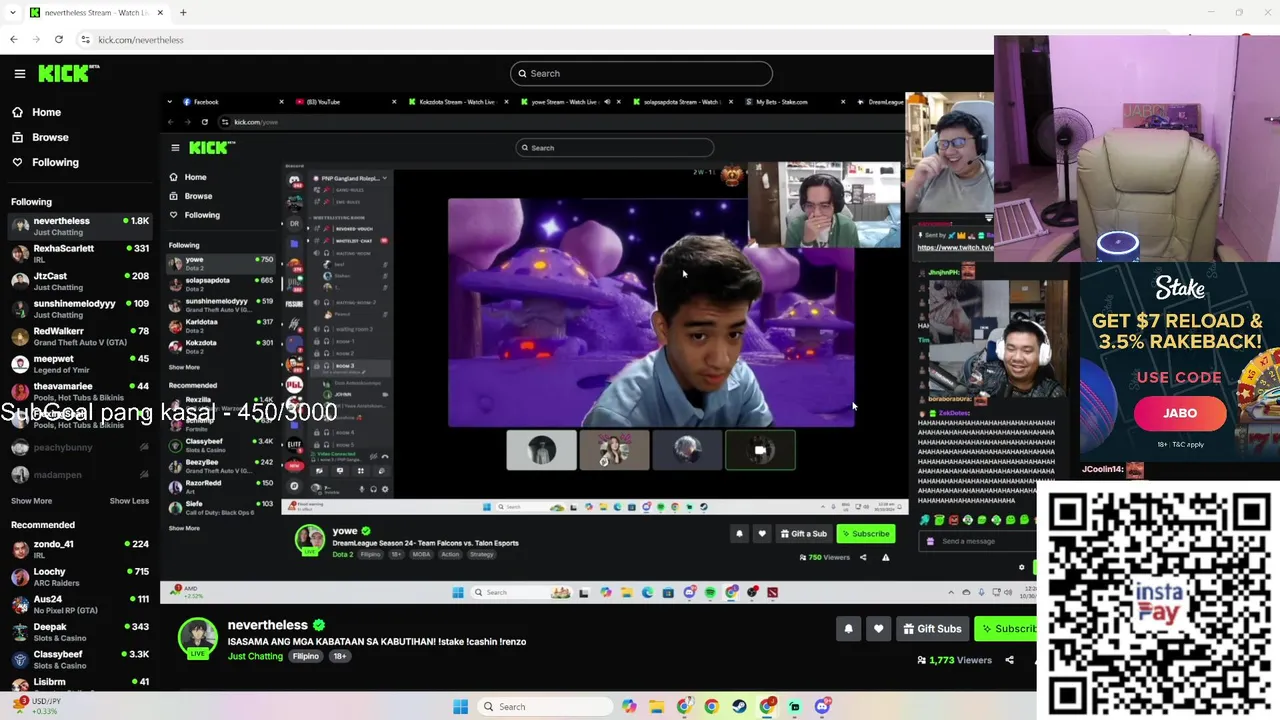Reload the page with browser refresh icon

pos(59,39)
